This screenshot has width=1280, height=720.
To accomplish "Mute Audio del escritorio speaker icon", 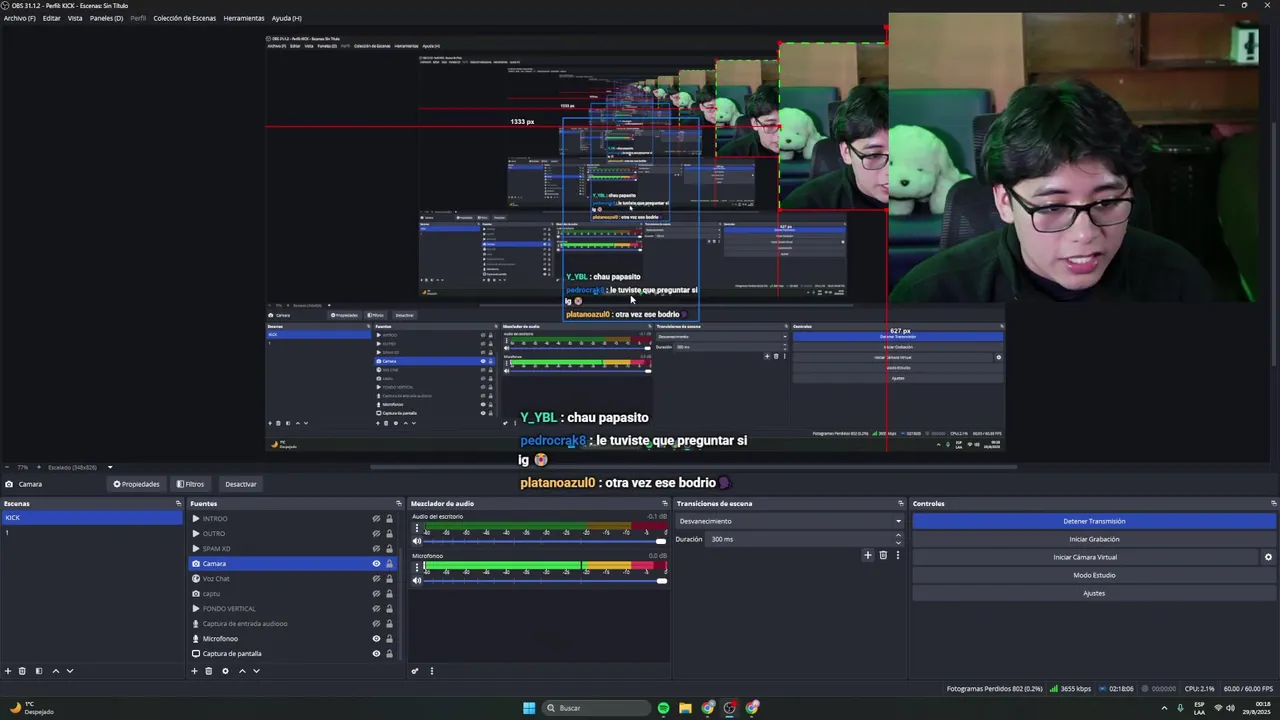I will click(417, 541).
